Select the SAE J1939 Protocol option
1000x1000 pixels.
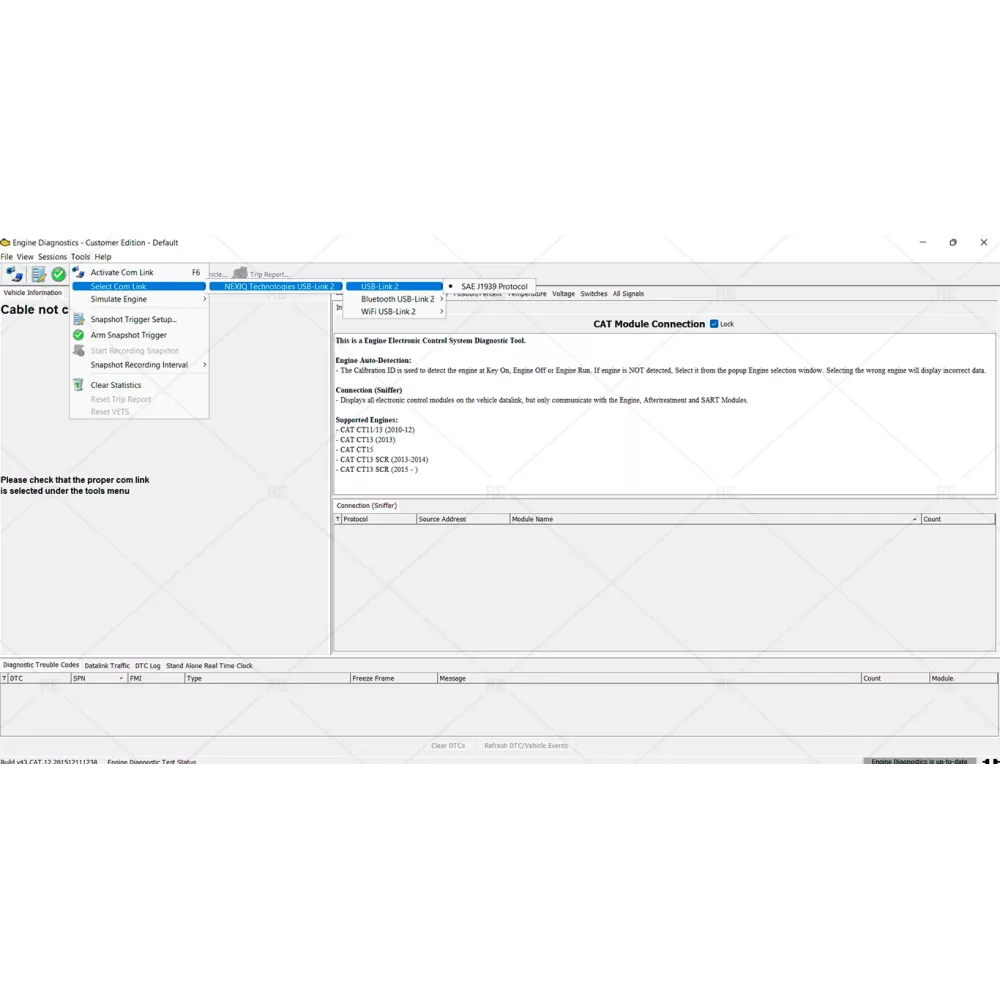pyautogui.click(x=494, y=287)
